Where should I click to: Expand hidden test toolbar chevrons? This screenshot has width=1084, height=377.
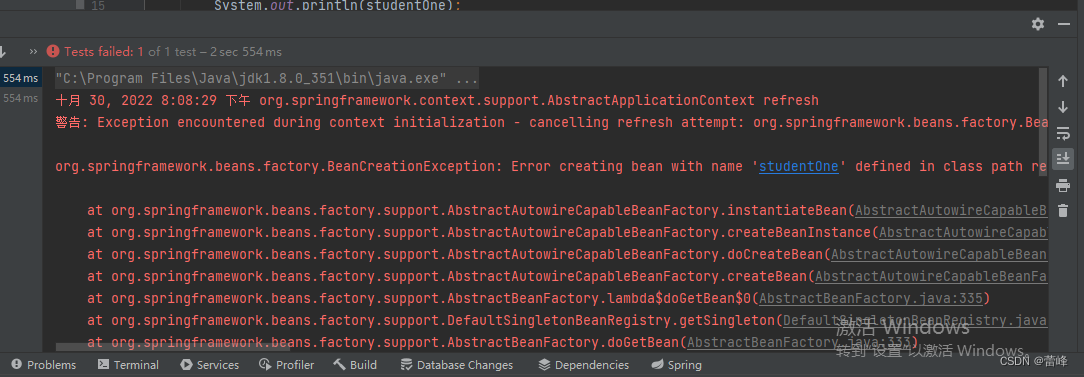tap(33, 51)
